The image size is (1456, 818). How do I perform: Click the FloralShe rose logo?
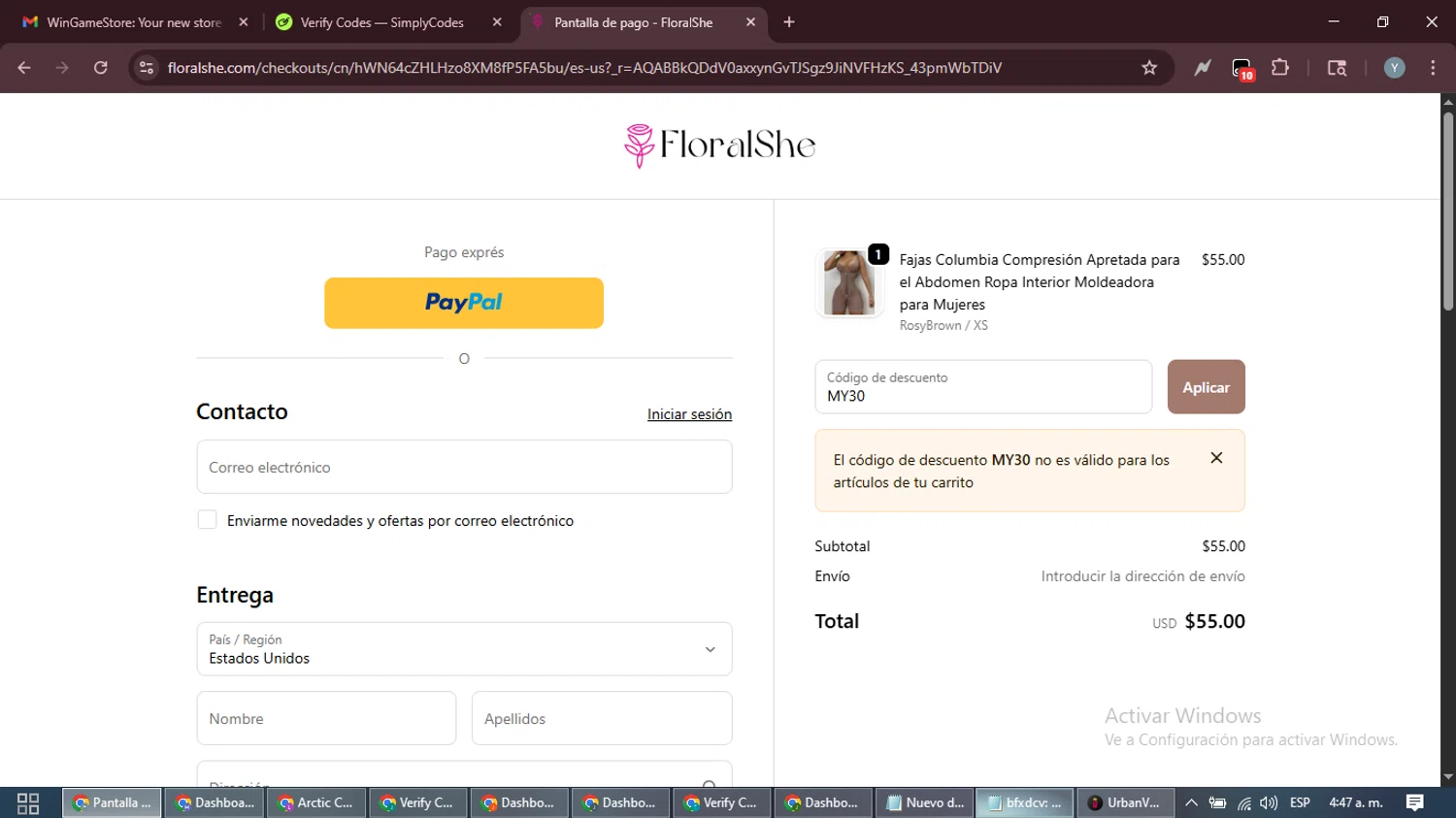[719, 146]
